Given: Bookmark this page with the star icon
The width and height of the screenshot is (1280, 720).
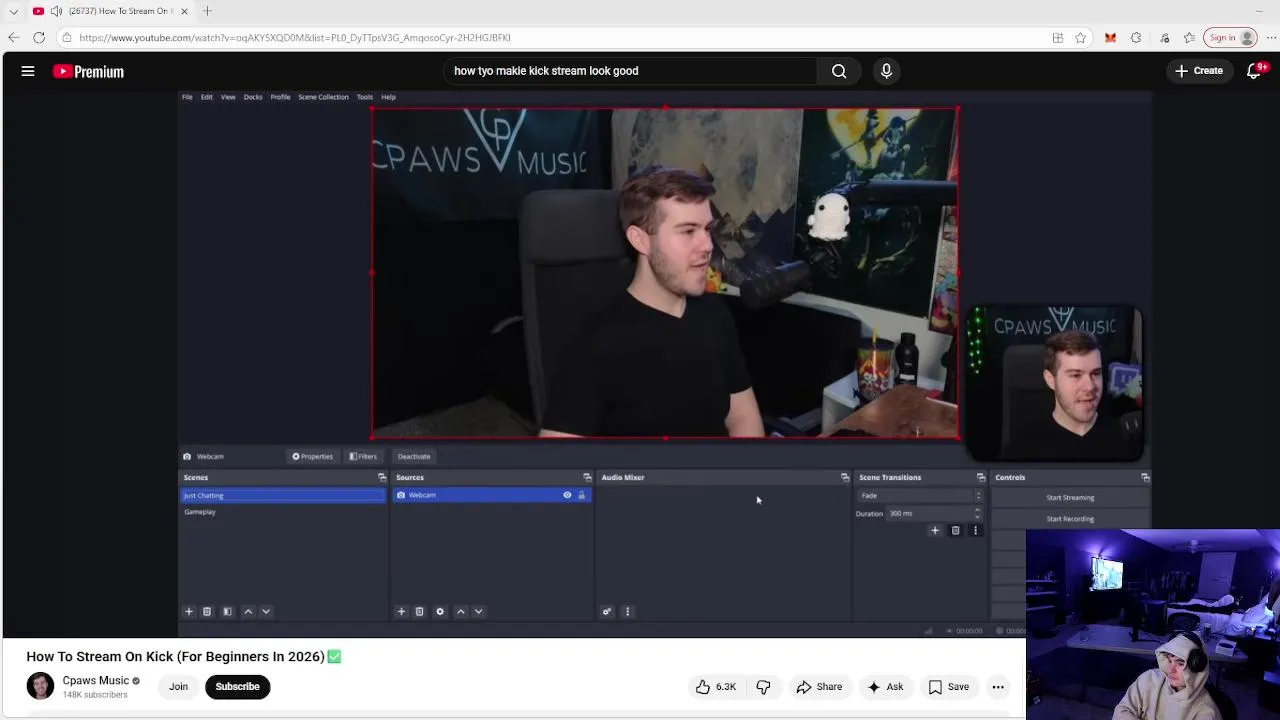Looking at the screenshot, I should [1080, 38].
